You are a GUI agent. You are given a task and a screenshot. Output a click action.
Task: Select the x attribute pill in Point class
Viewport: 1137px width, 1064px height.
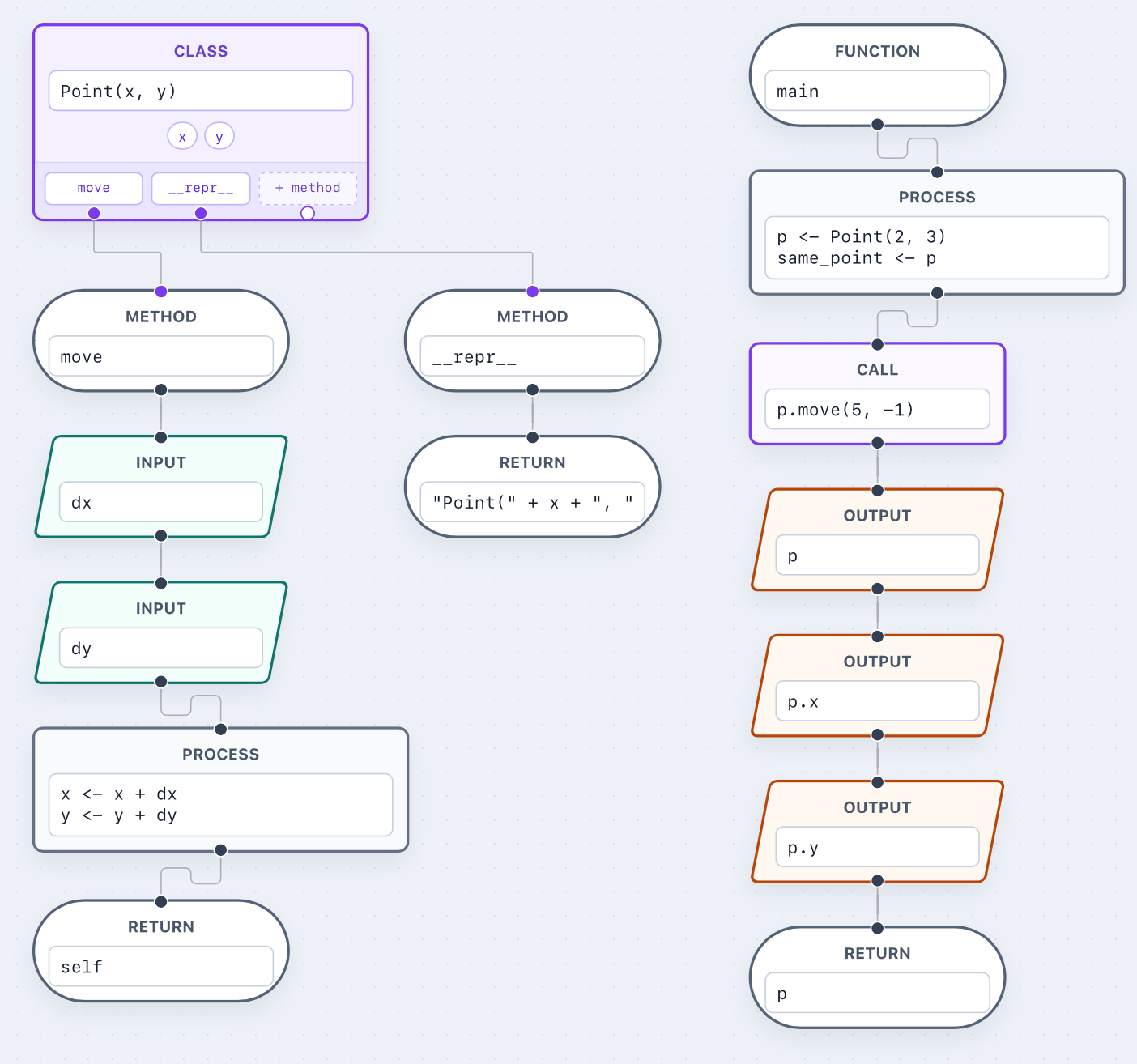(x=182, y=136)
